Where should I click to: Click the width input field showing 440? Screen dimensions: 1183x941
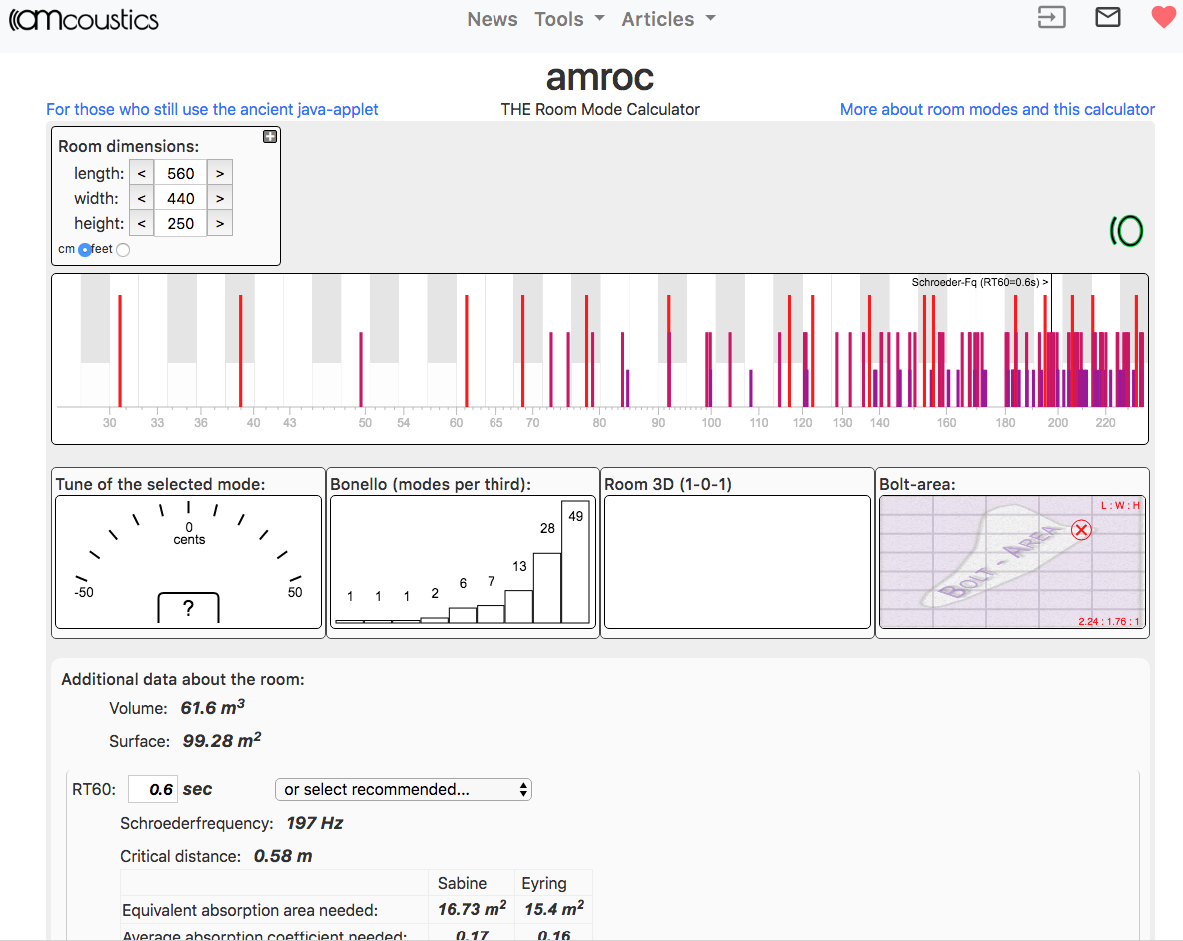tap(180, 198)
